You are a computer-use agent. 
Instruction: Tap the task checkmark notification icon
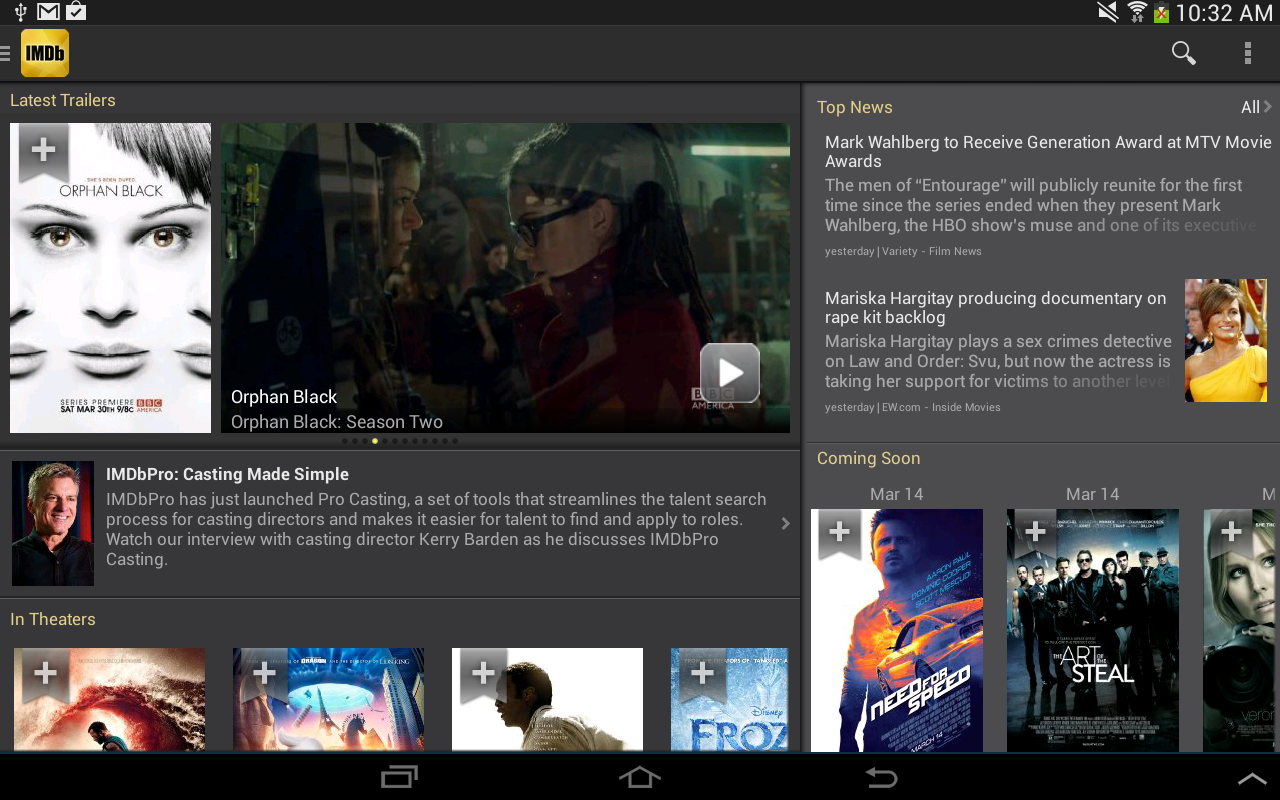pyautogui.click(x=76, y=12)
